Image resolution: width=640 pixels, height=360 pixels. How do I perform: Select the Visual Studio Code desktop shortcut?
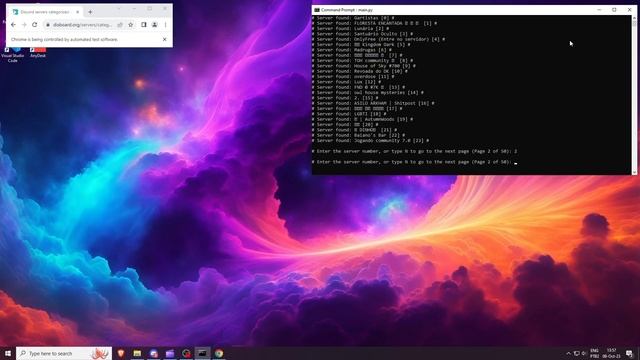pyautogui.click(x=13, y=55)
